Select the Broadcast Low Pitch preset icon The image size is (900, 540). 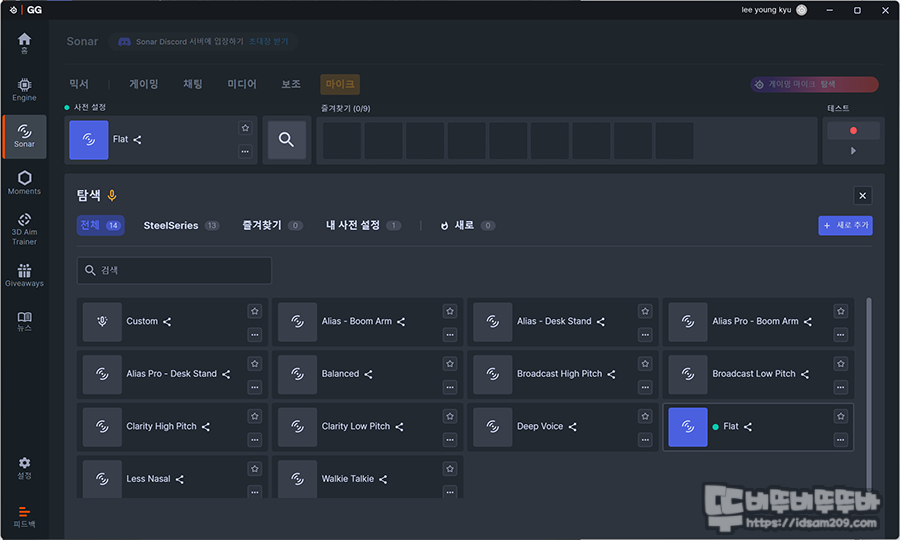click(x=688, y=374)
